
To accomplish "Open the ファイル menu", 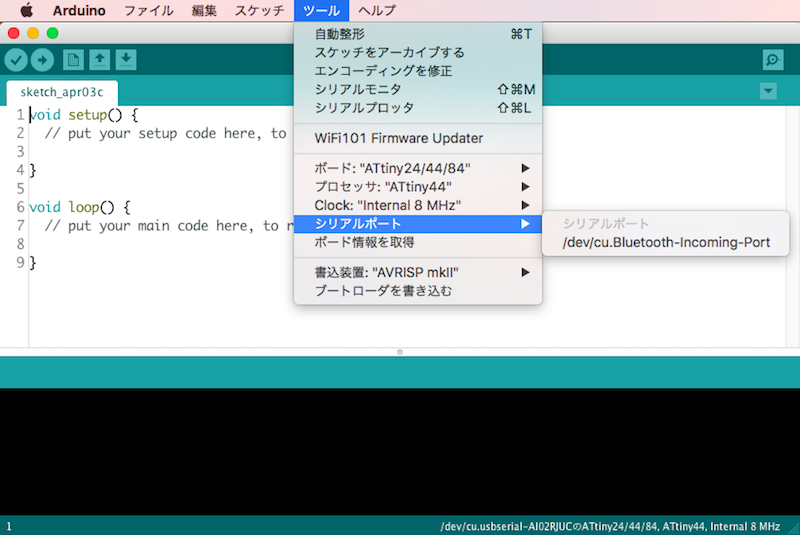I will click(x=148, y=10).
